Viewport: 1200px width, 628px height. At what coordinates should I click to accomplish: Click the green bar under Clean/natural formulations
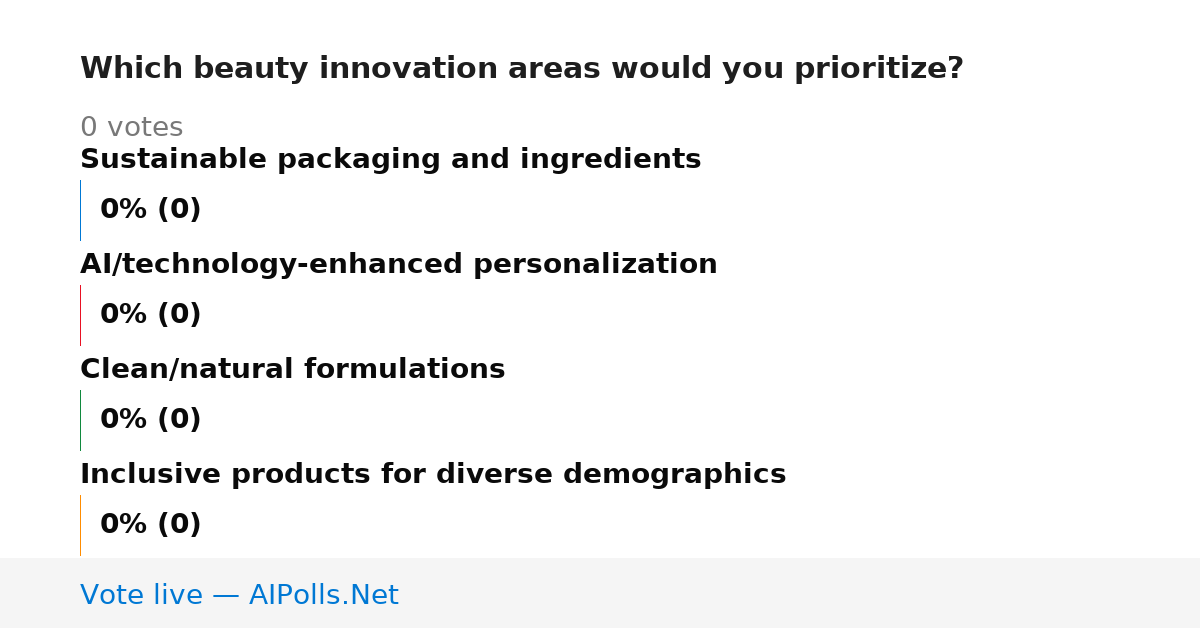click(x=80, y=420)
